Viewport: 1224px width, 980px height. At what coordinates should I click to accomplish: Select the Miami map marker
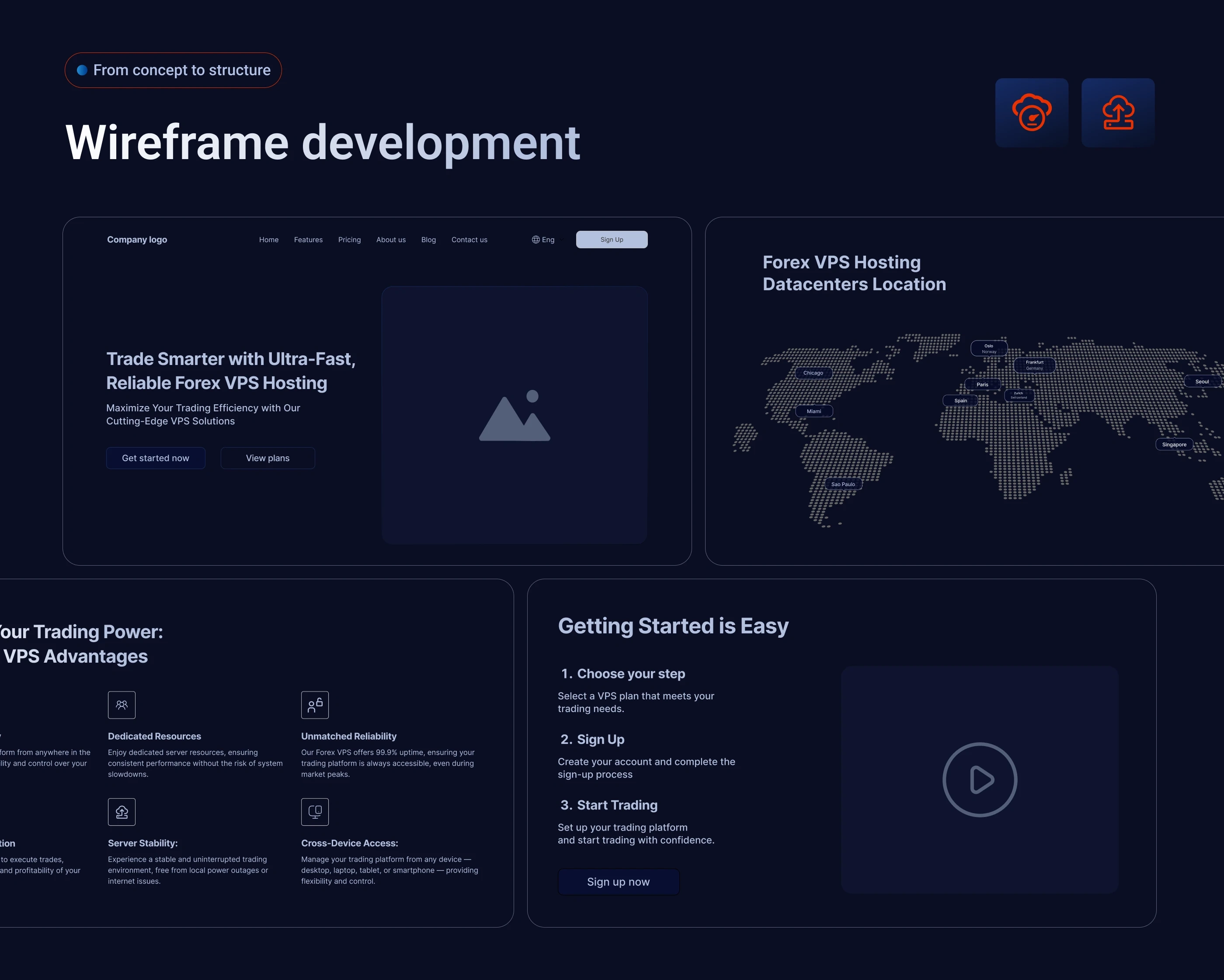click(x=814, y=411)
